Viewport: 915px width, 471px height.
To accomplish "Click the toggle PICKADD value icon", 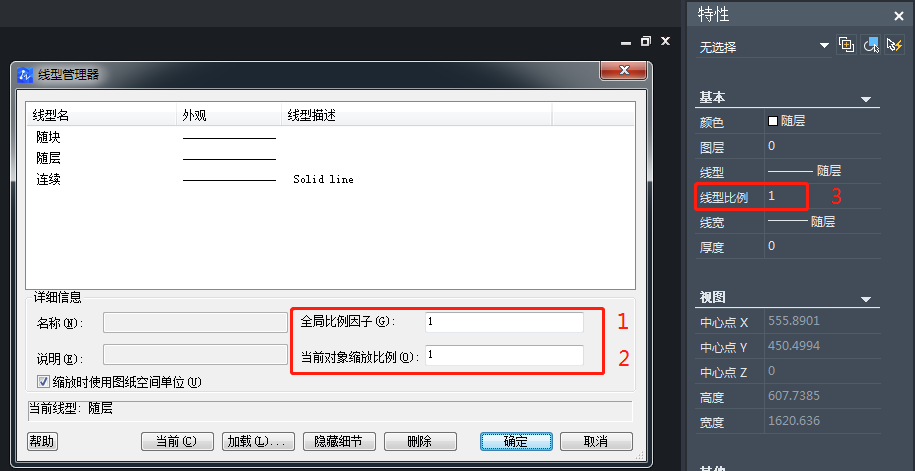I will pos(847,45).
